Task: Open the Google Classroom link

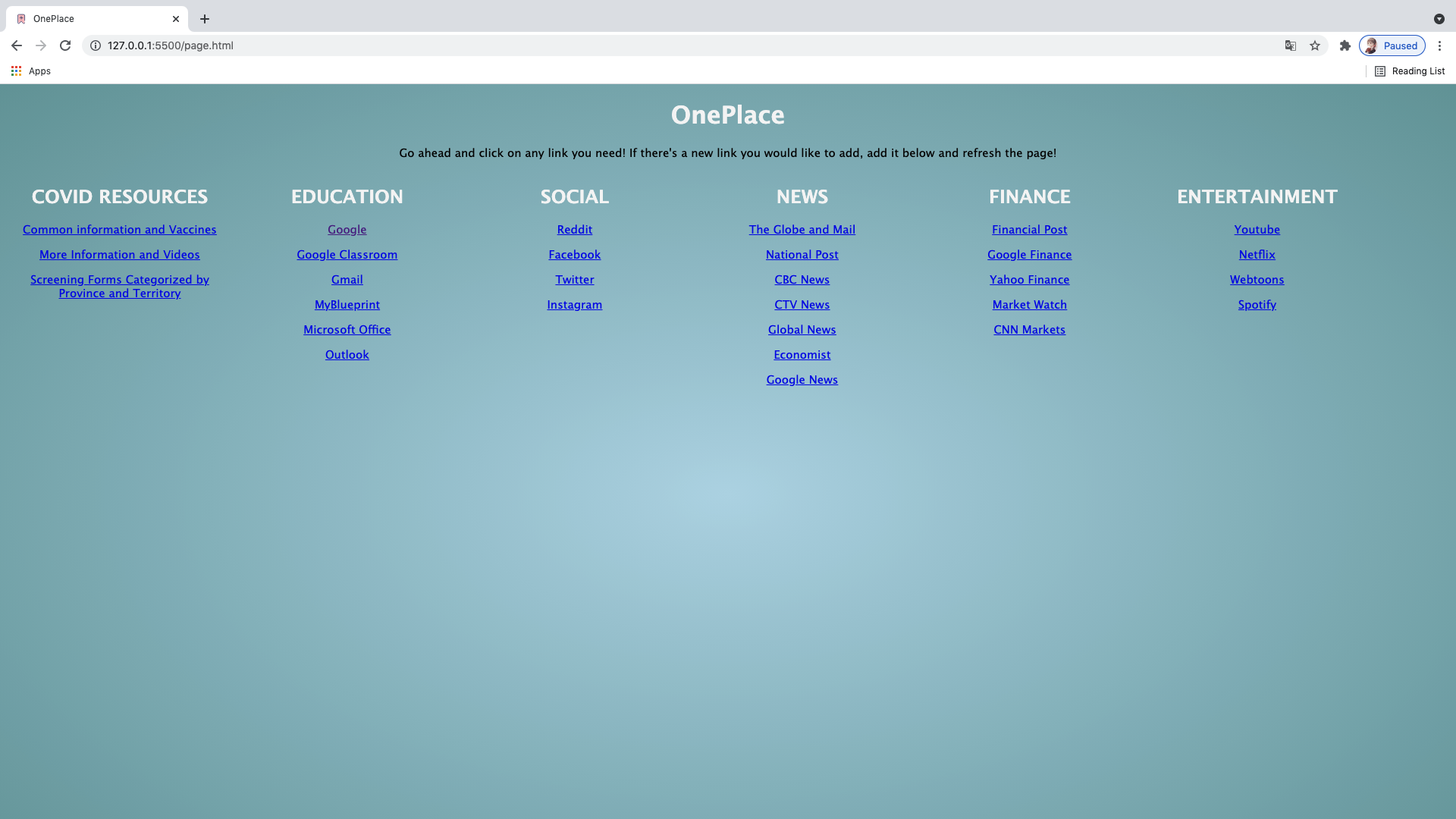Action: click(347, 255)
